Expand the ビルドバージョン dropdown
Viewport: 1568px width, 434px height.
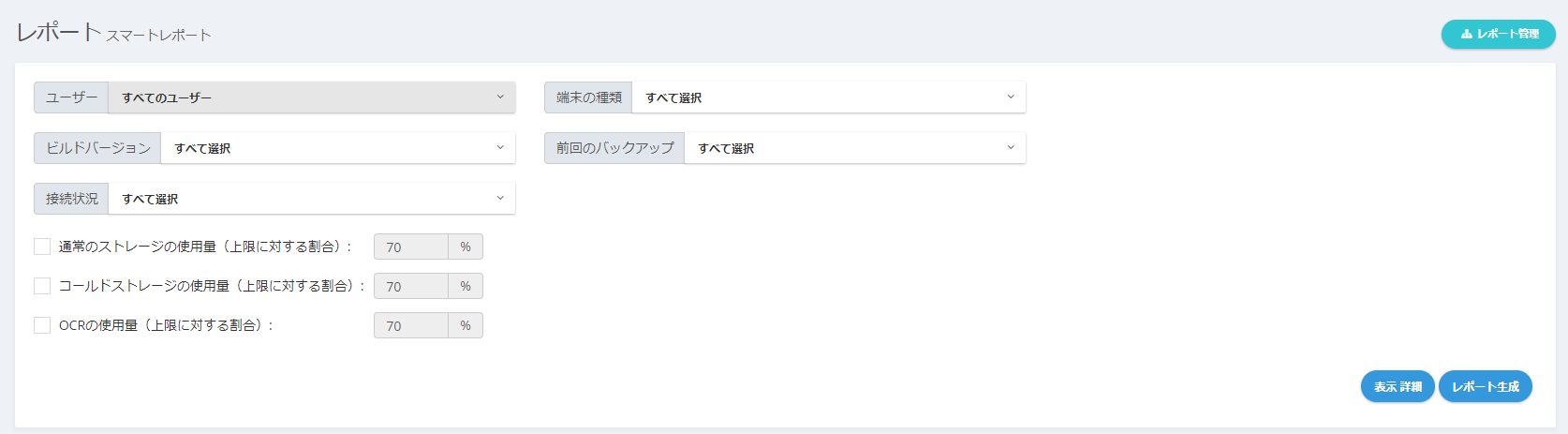[338, 148]
